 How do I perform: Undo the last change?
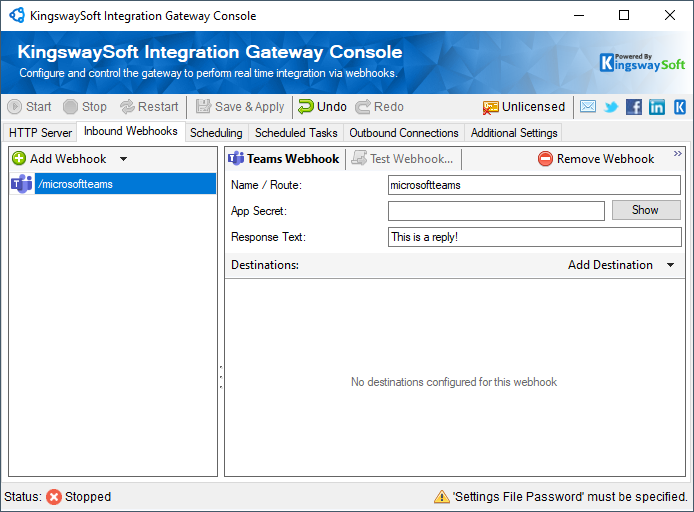322,107
